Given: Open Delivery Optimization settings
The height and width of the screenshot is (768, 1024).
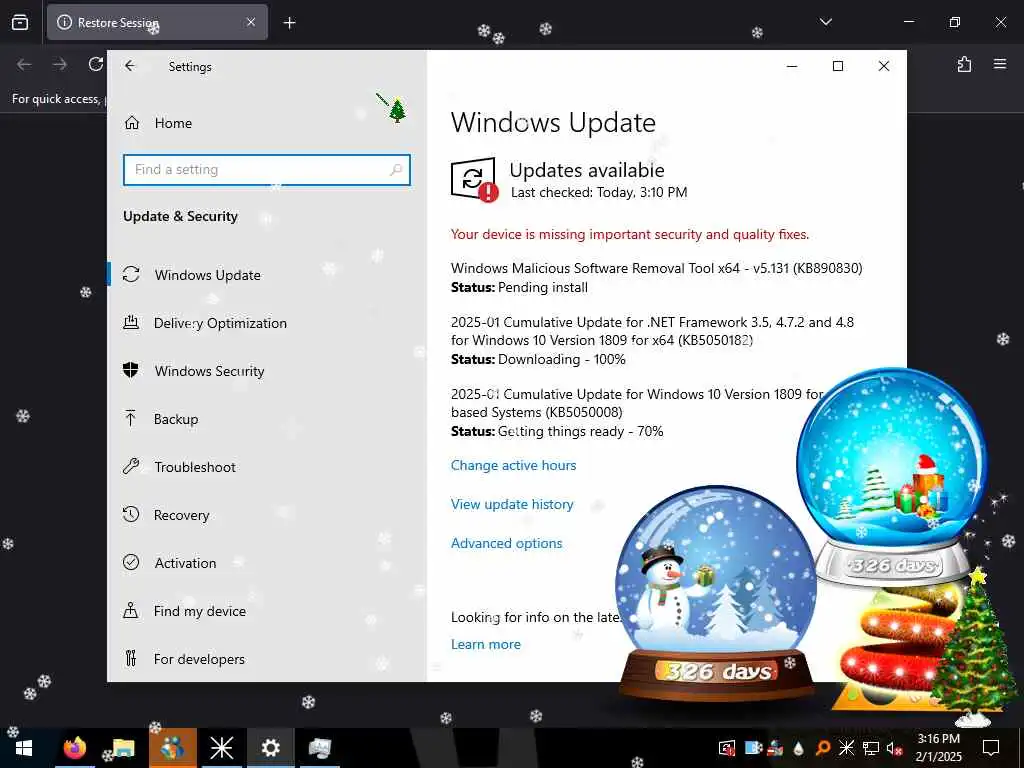Looking at the screenshot, I should tap(220, 323).
